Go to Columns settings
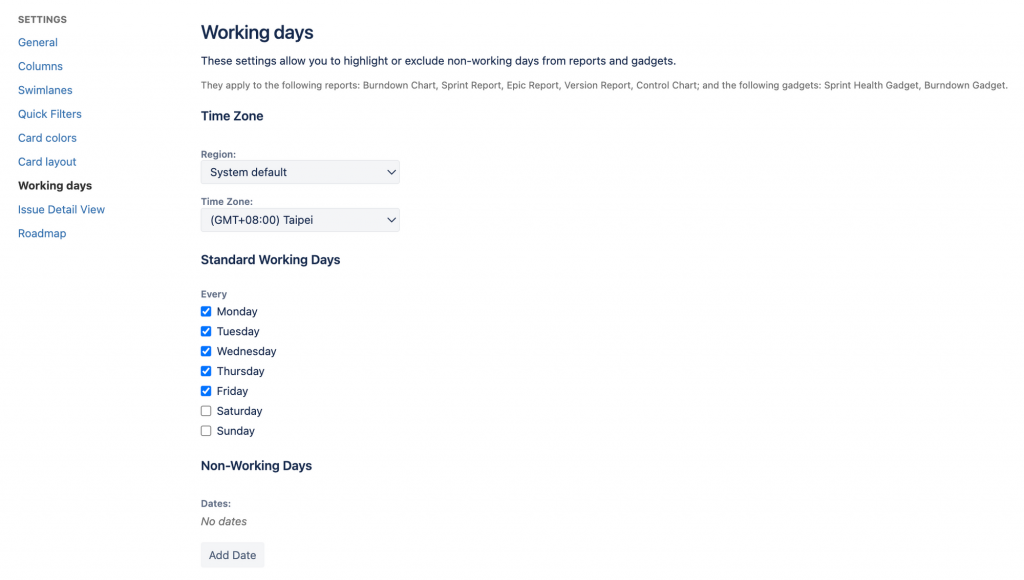Image resolution: width=1024 pixels, height=580 pixels. coord(40,66)
